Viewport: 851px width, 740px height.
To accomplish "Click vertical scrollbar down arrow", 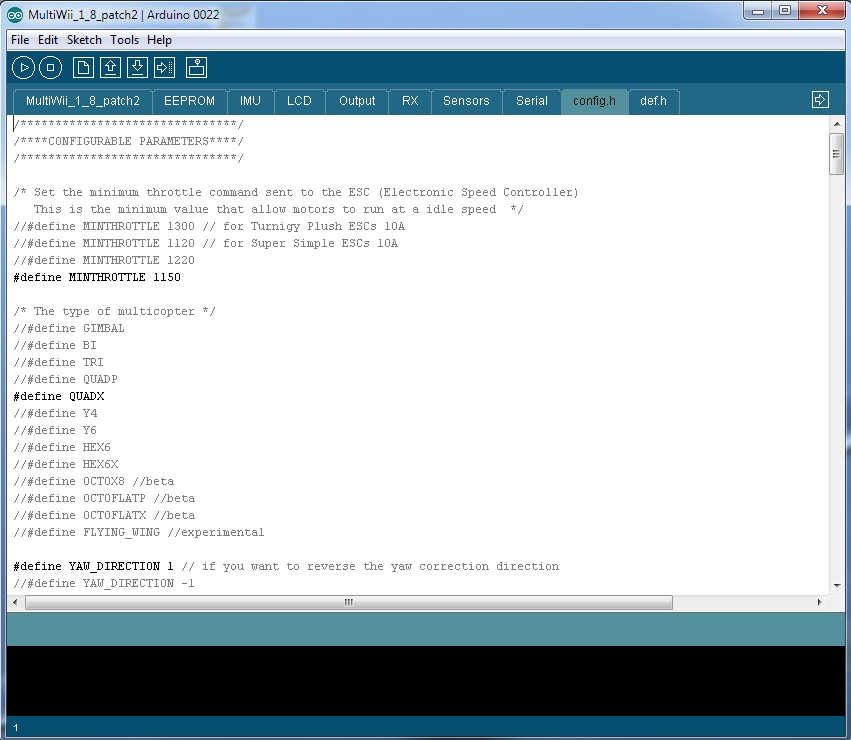I will coord(836,585).
